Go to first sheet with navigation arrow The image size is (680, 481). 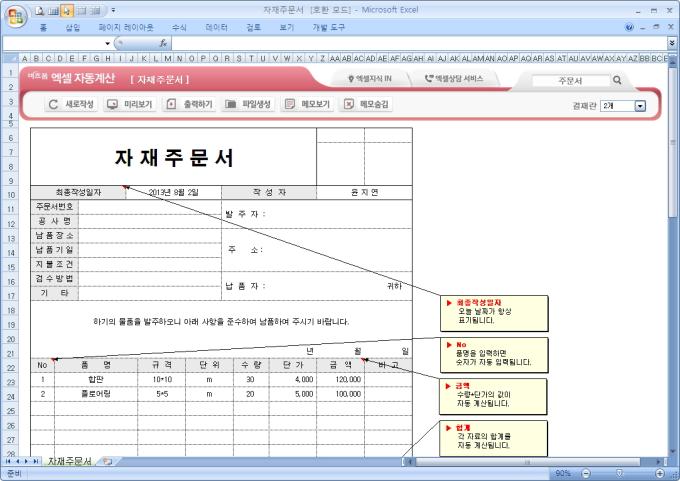click(x=8, y=461)
